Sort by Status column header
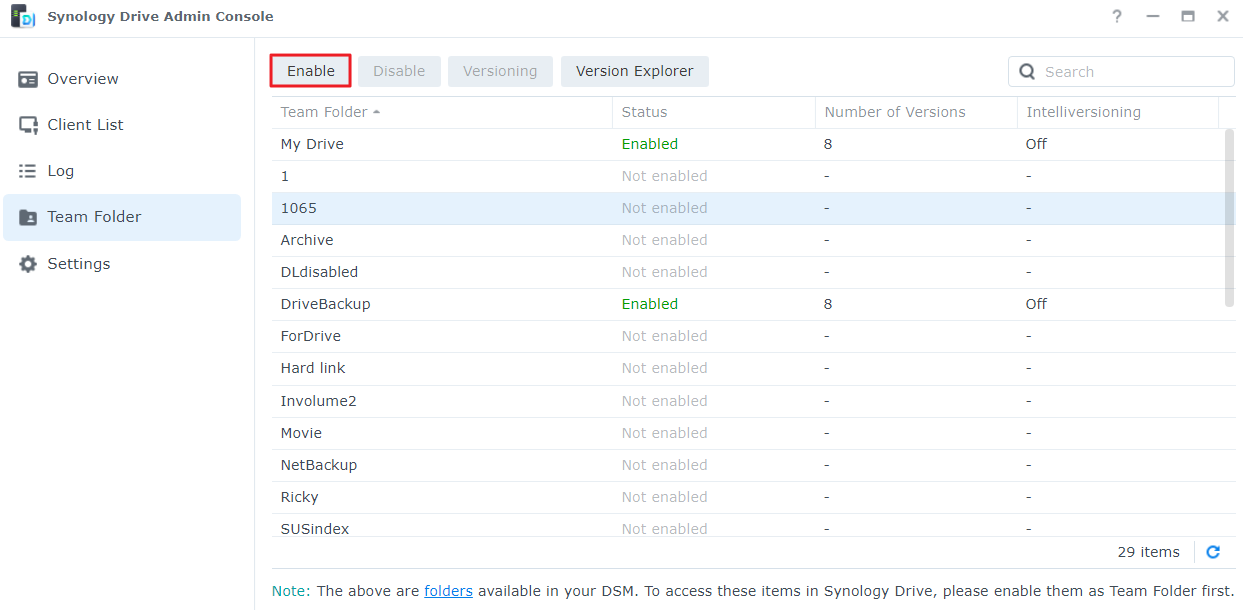Viewport: 1243px width, 610px height. click(714, 112)
